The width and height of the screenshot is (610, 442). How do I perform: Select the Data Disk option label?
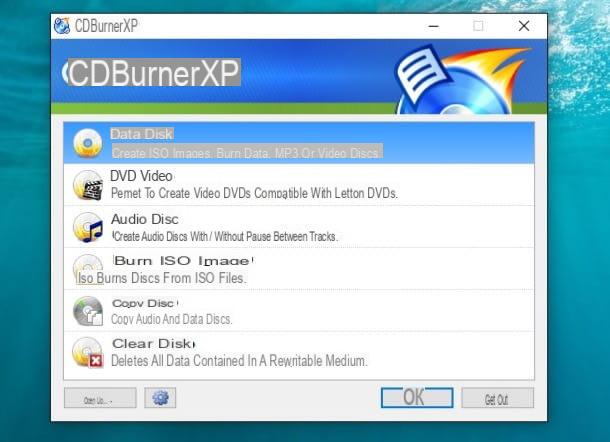pyautogui.click(x=142, y=134)
